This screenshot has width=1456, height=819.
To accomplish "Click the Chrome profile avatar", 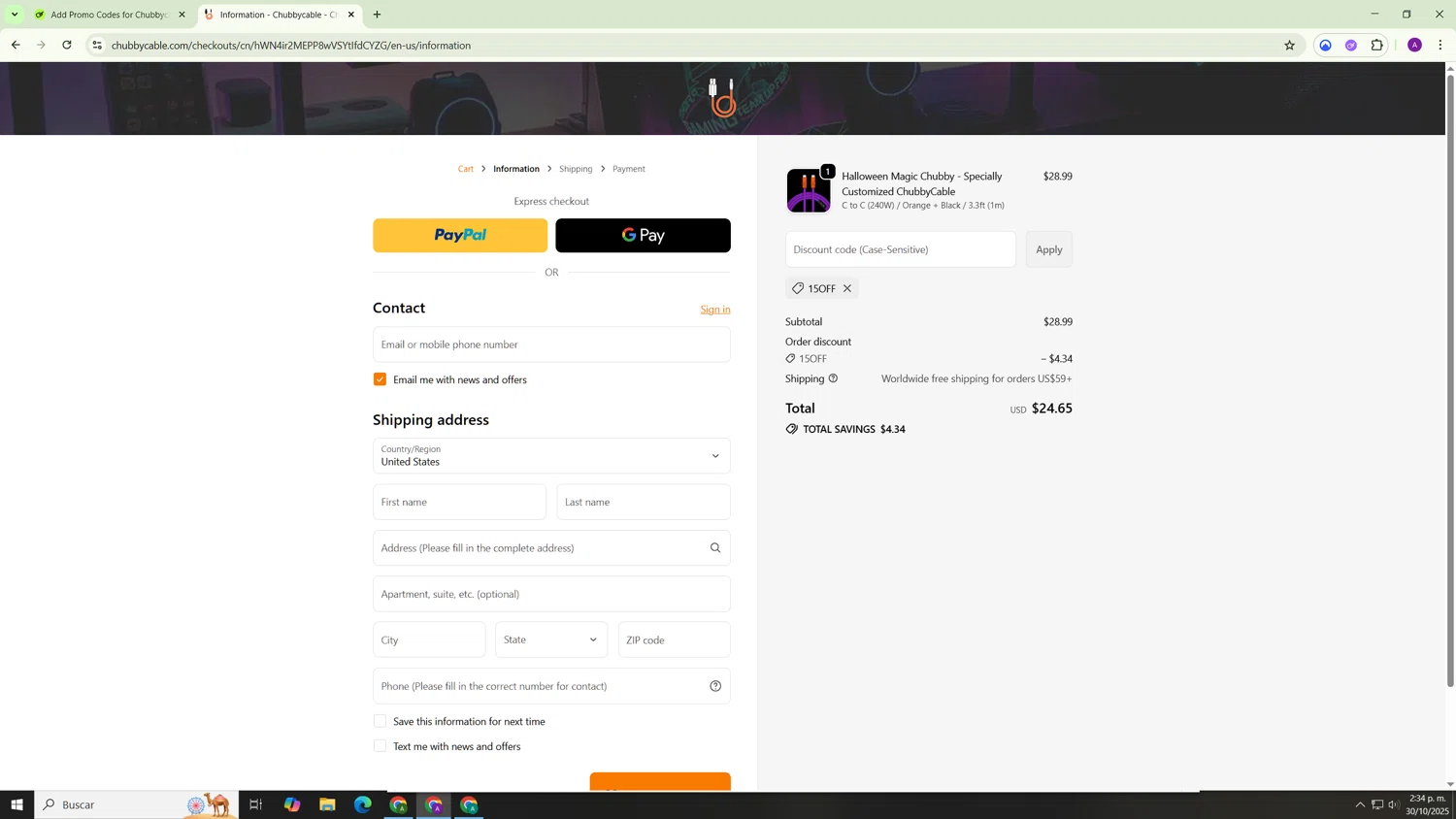I will (x=1414, y=46).
